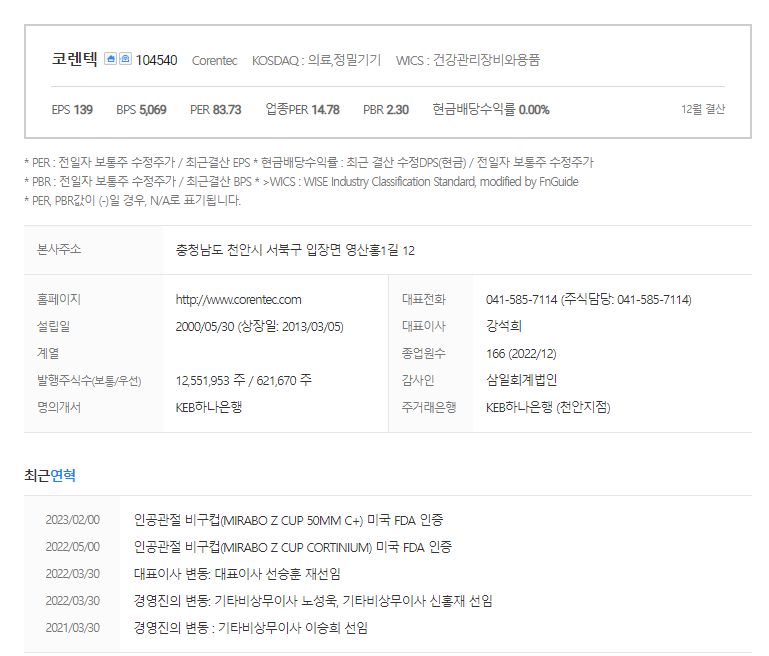Click the KOSDAQ : 의료,정밀기기 label
Image resolution: width=769 pixels, height=656 pixels.
pyautogui.click(x=316, y=60)
